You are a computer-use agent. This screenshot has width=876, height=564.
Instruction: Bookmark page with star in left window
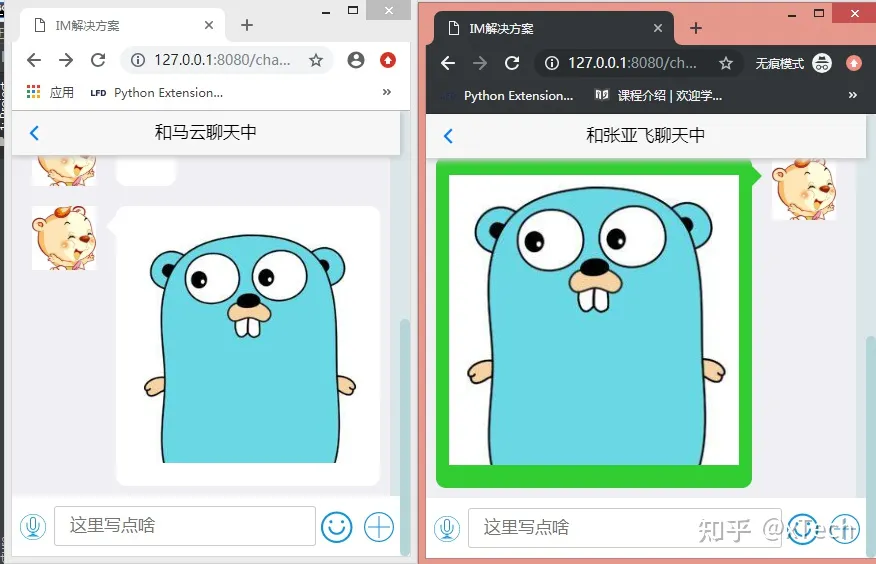point(316,60)
